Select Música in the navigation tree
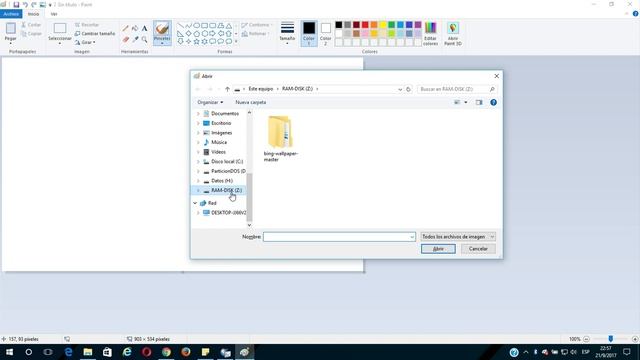 click(x=219, y=142)
